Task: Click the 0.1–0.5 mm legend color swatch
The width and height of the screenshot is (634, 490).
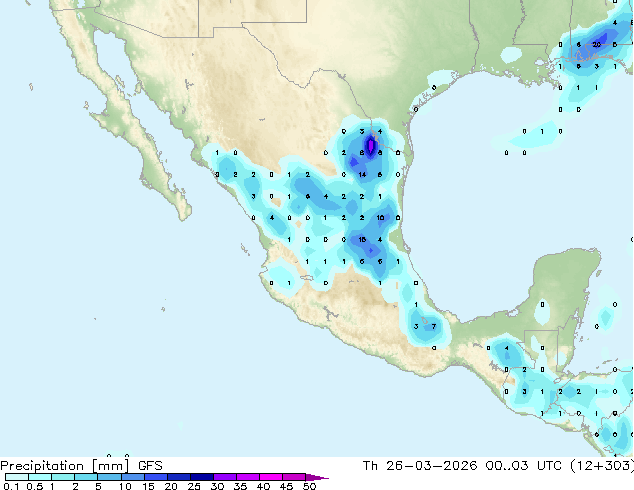Action: [x=17, y=477]
